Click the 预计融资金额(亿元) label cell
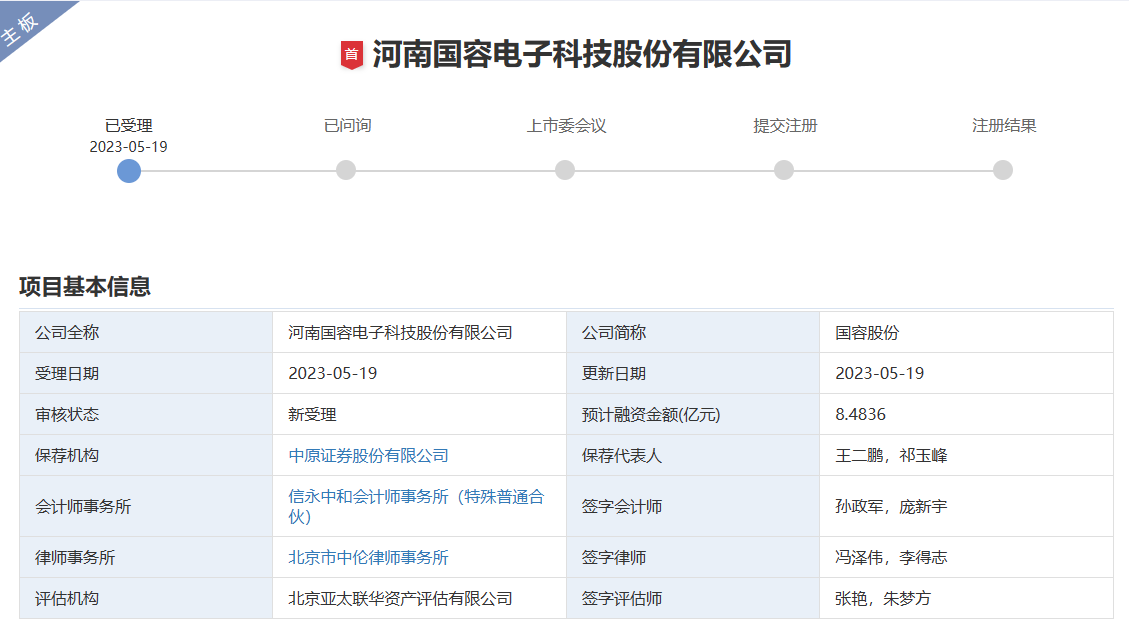 point(693,415)
